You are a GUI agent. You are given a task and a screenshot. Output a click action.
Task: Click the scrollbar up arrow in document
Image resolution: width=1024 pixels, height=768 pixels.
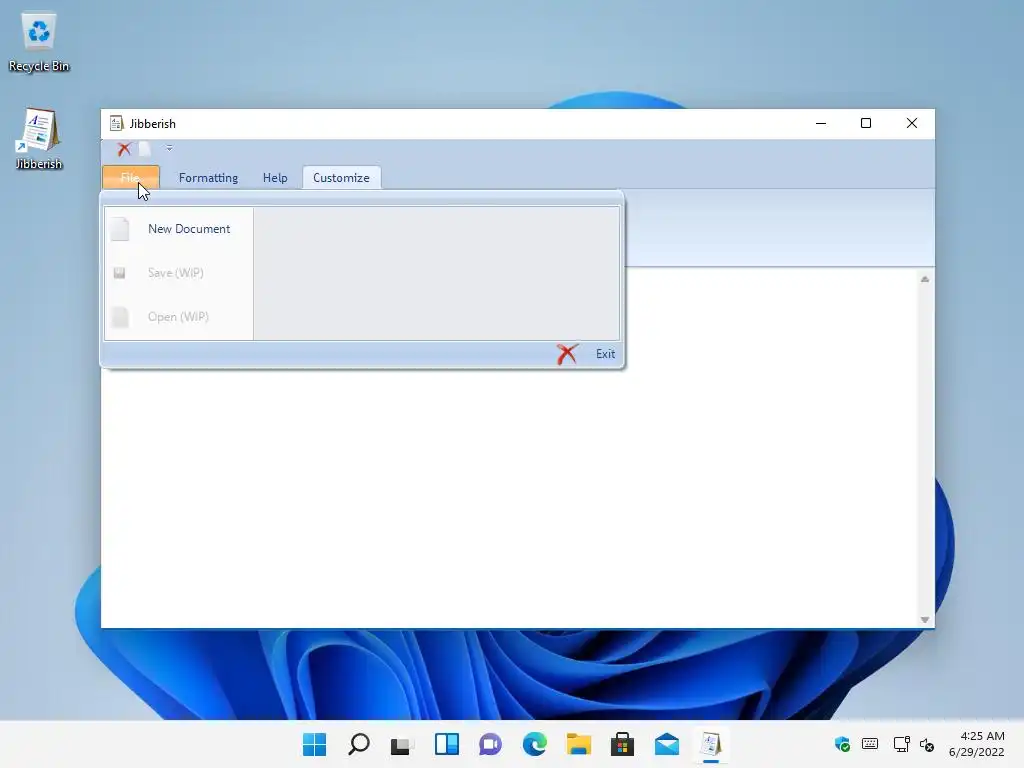coord(925,280)
